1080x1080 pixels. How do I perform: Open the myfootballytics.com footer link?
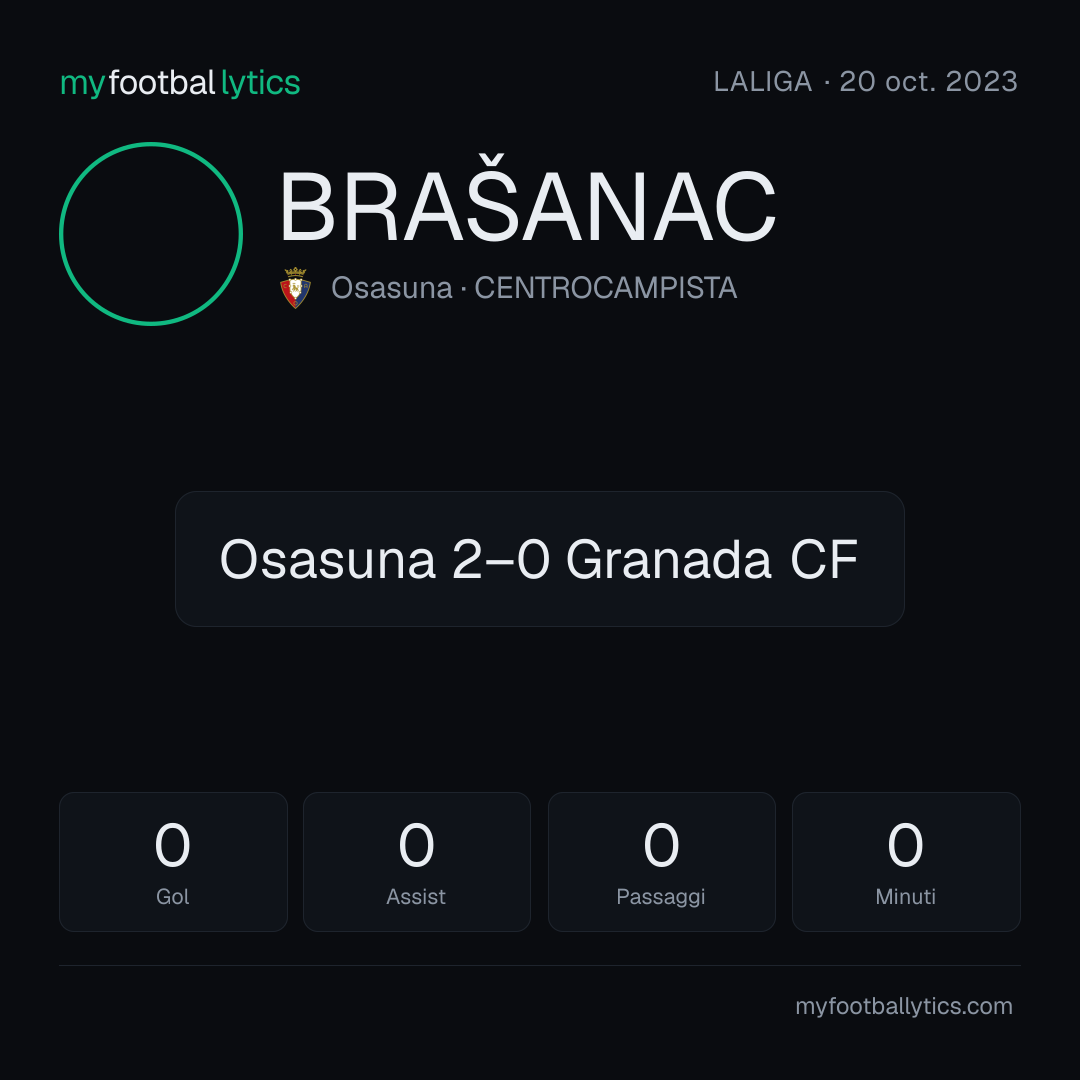pyautogui.click(x=904, y=1006)
